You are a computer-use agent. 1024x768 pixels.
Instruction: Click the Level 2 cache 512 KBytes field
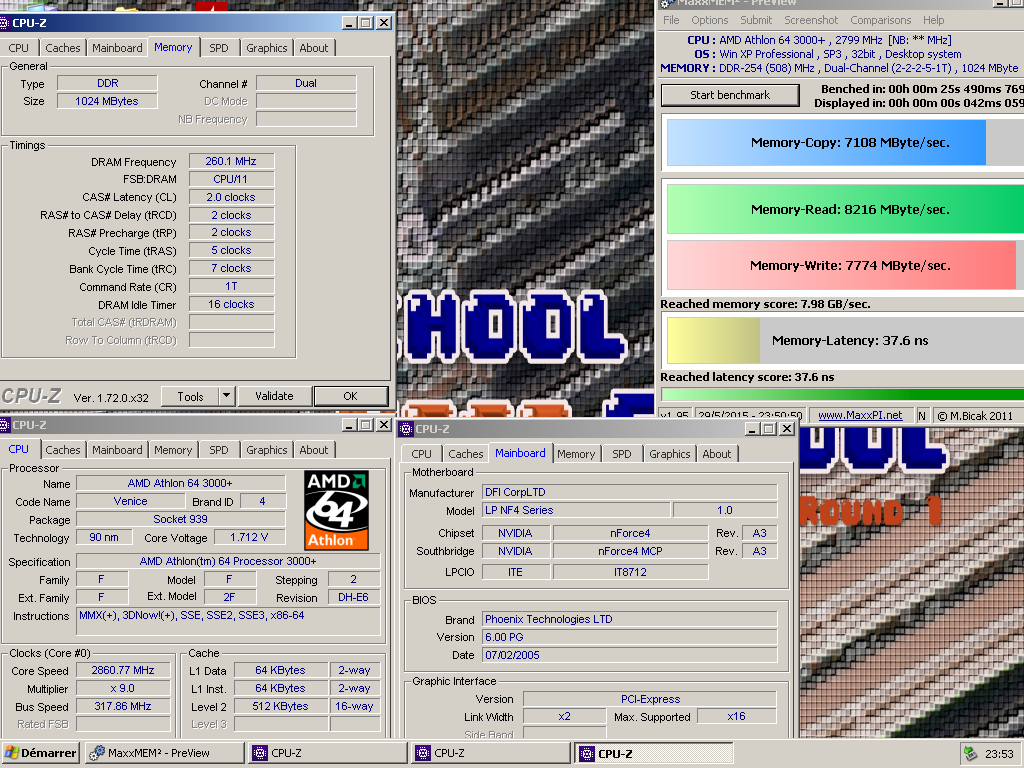click(x=280, y=706)
